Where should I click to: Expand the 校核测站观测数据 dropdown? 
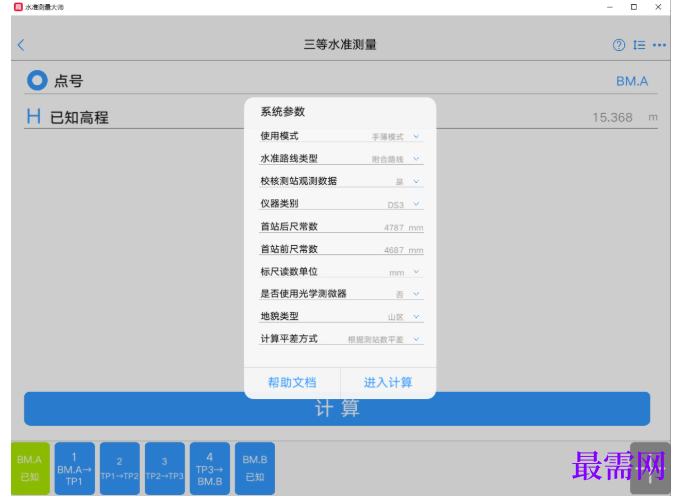(416, 182)
